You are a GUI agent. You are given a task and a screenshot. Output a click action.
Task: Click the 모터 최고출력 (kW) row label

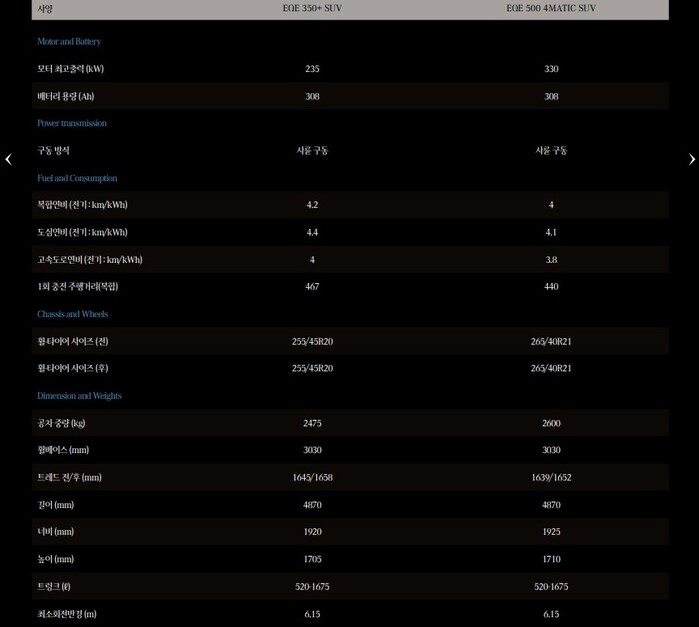(x=70, y=69)
